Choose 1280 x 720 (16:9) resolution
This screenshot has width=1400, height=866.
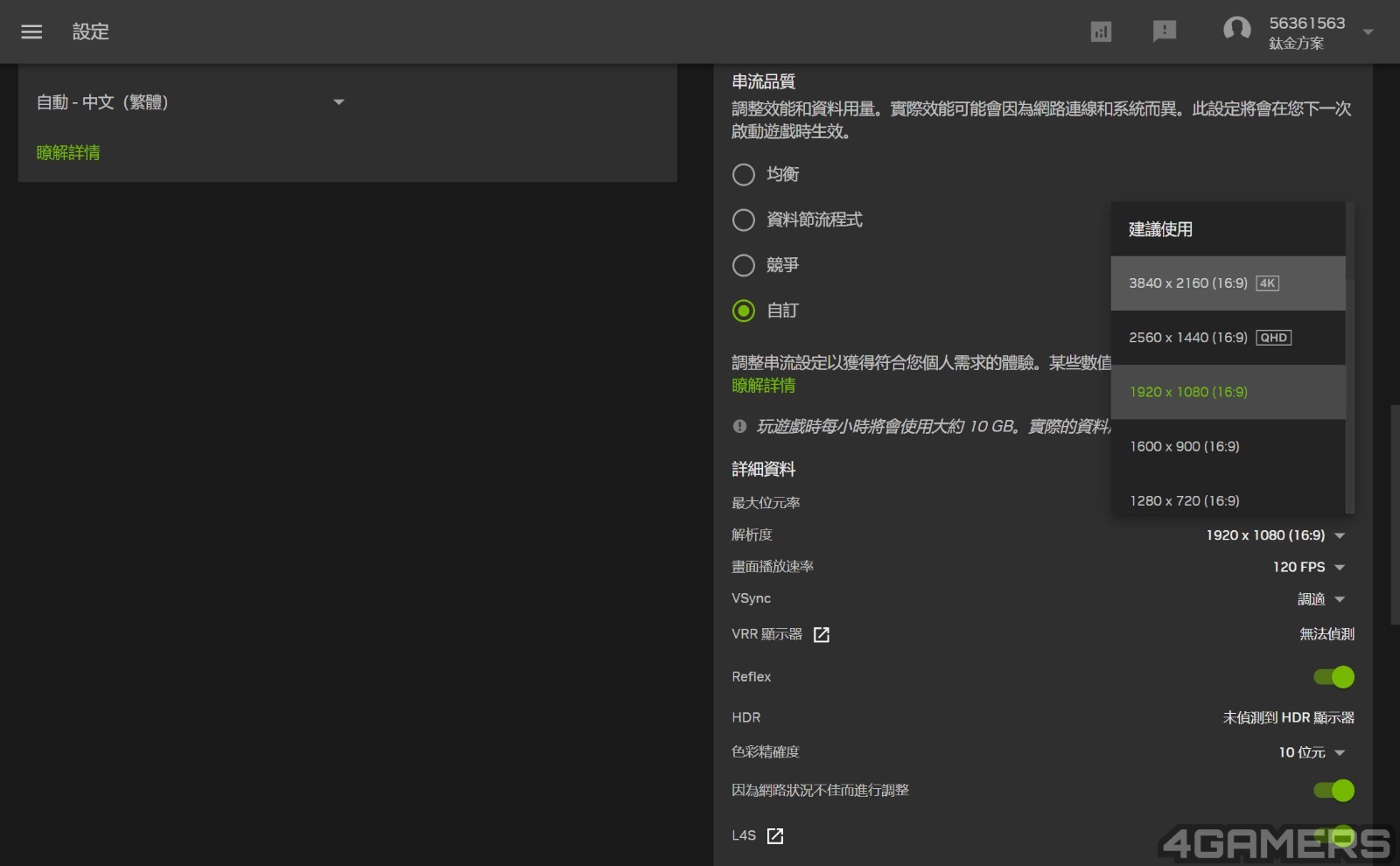click(x=1228, y=495)
